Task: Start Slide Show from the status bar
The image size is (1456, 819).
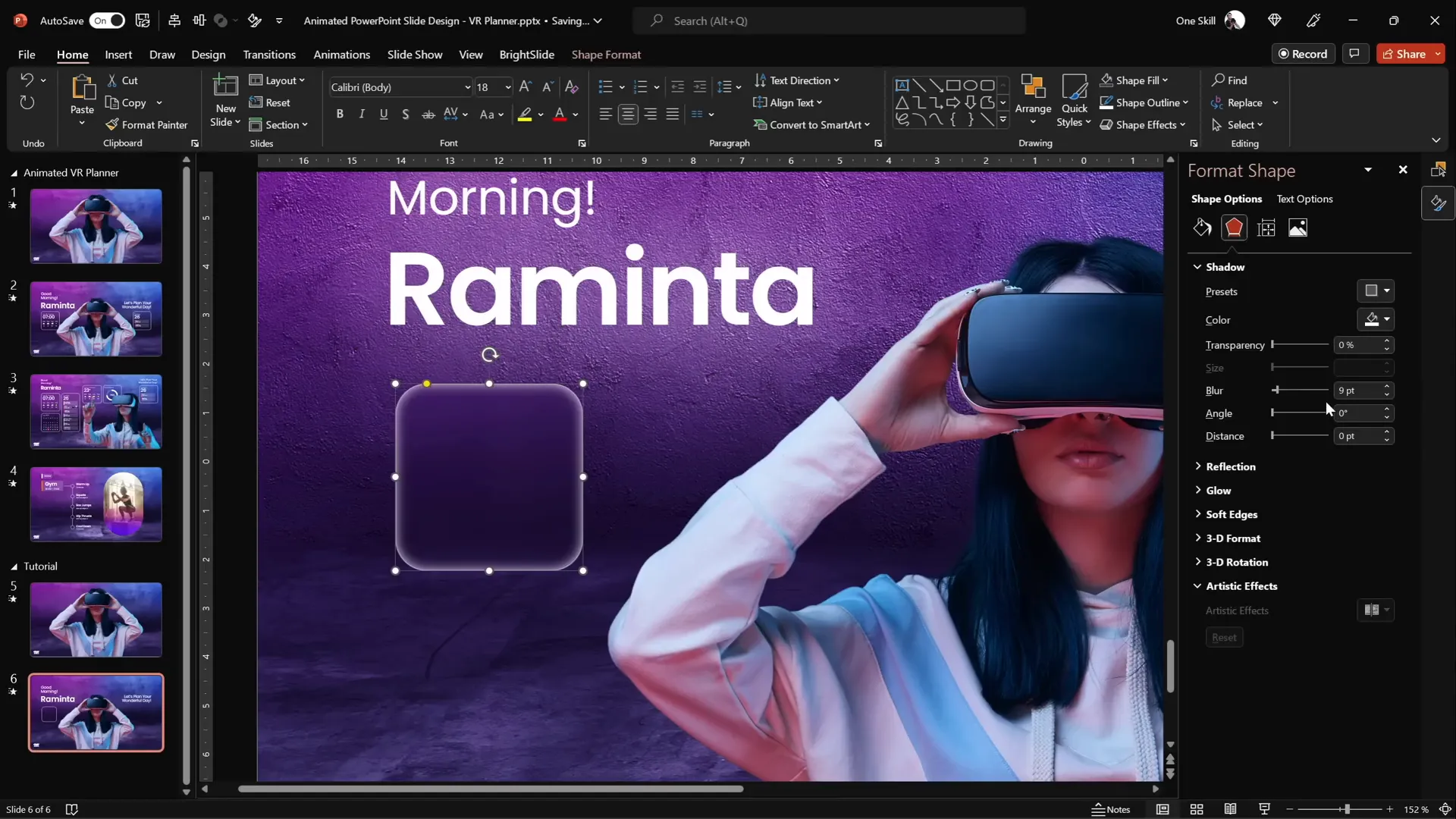Action: (x=1263, y=809)
